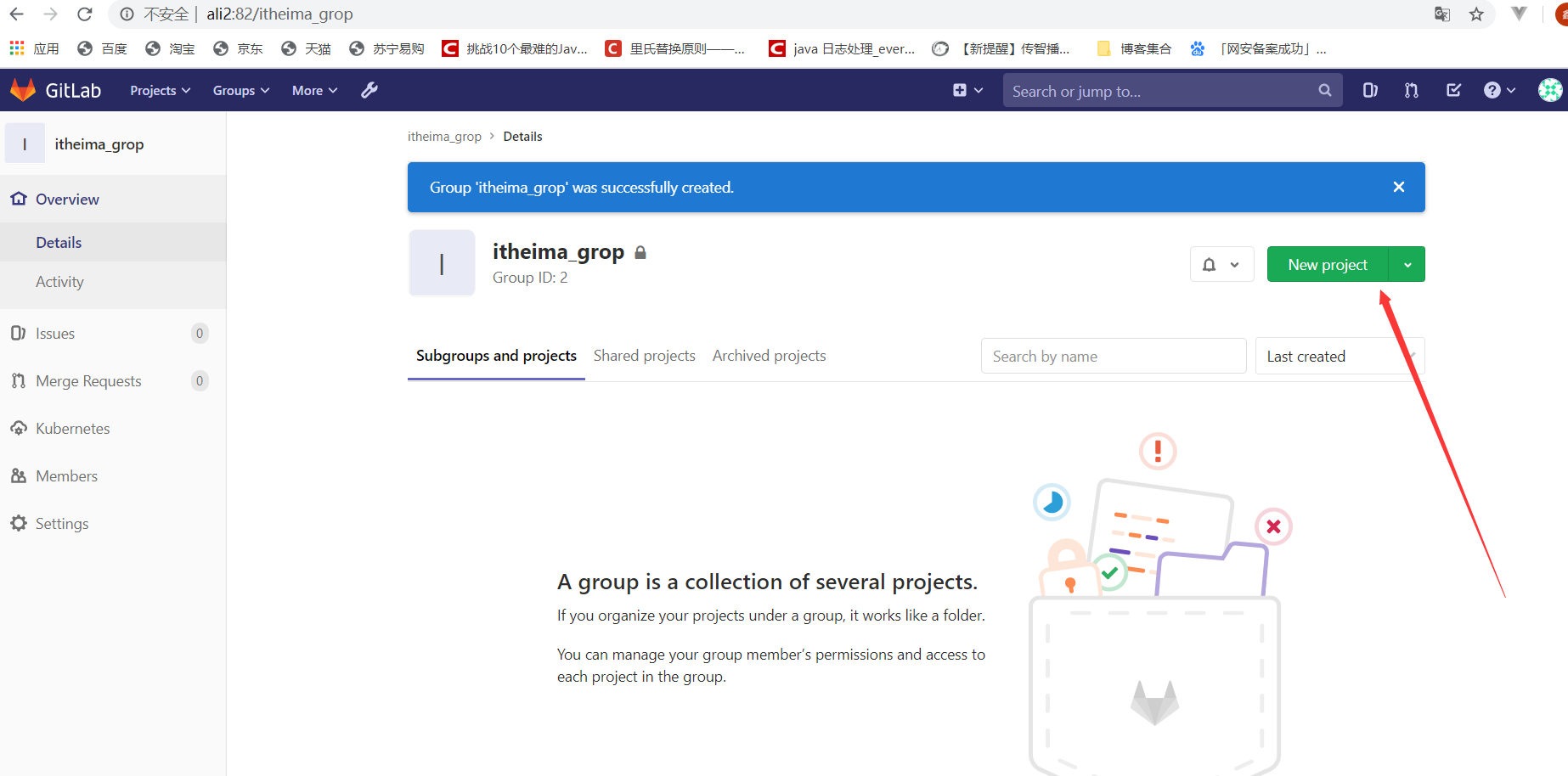Open the Issues icon in top navbar
This screenshot has height=776, width=1568.
click(x=1370, y=90)
